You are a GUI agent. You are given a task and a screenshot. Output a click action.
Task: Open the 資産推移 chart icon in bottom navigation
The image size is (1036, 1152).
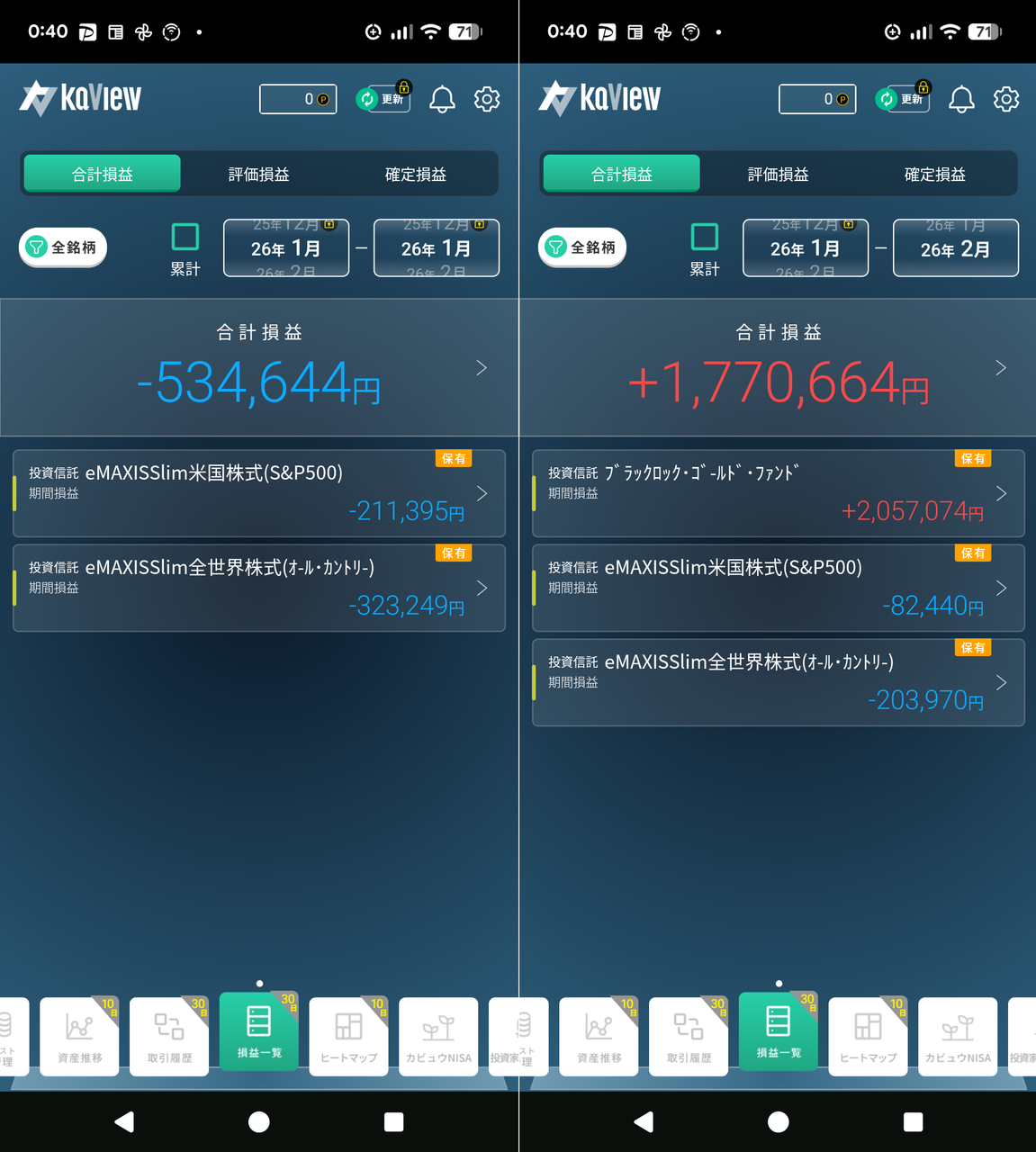click(x=79, y=1035)
